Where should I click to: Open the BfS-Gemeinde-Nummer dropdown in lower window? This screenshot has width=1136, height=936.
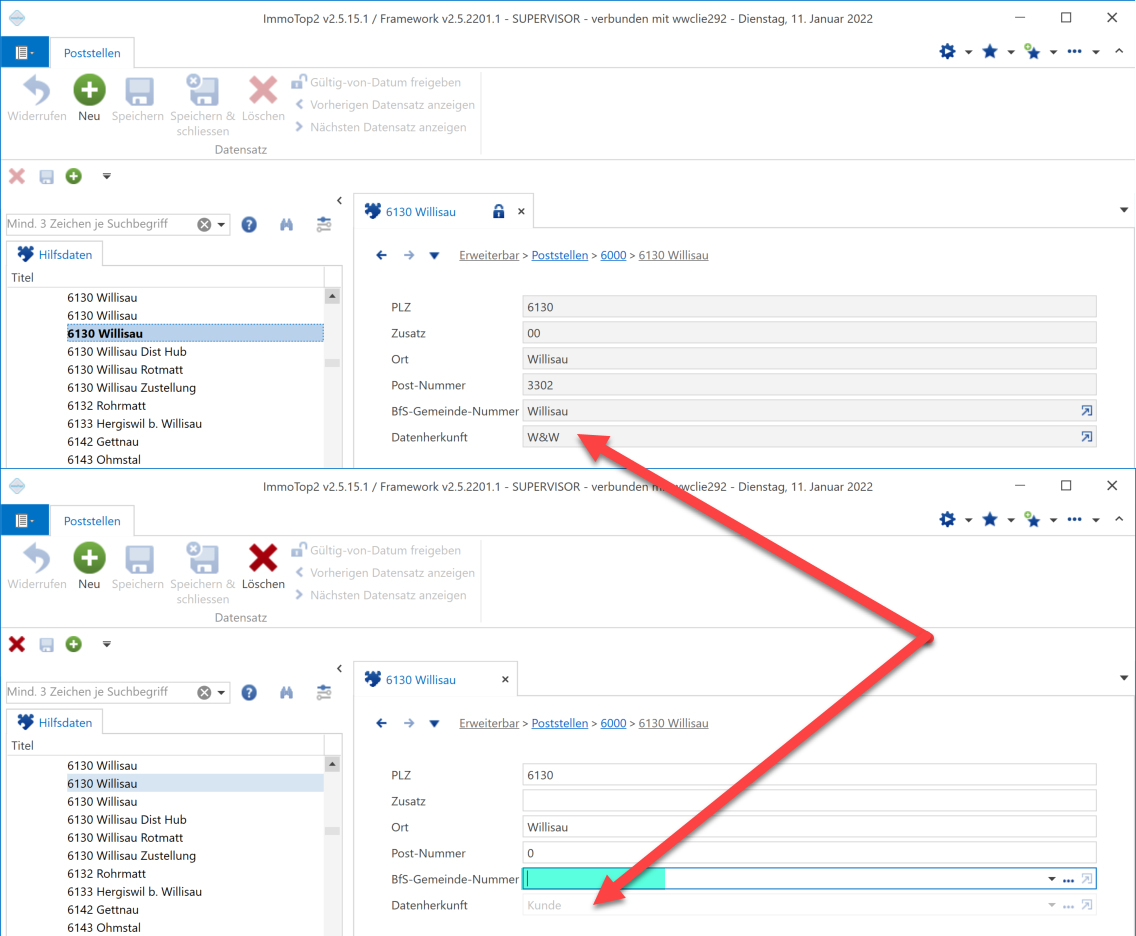coord(1051,879)
